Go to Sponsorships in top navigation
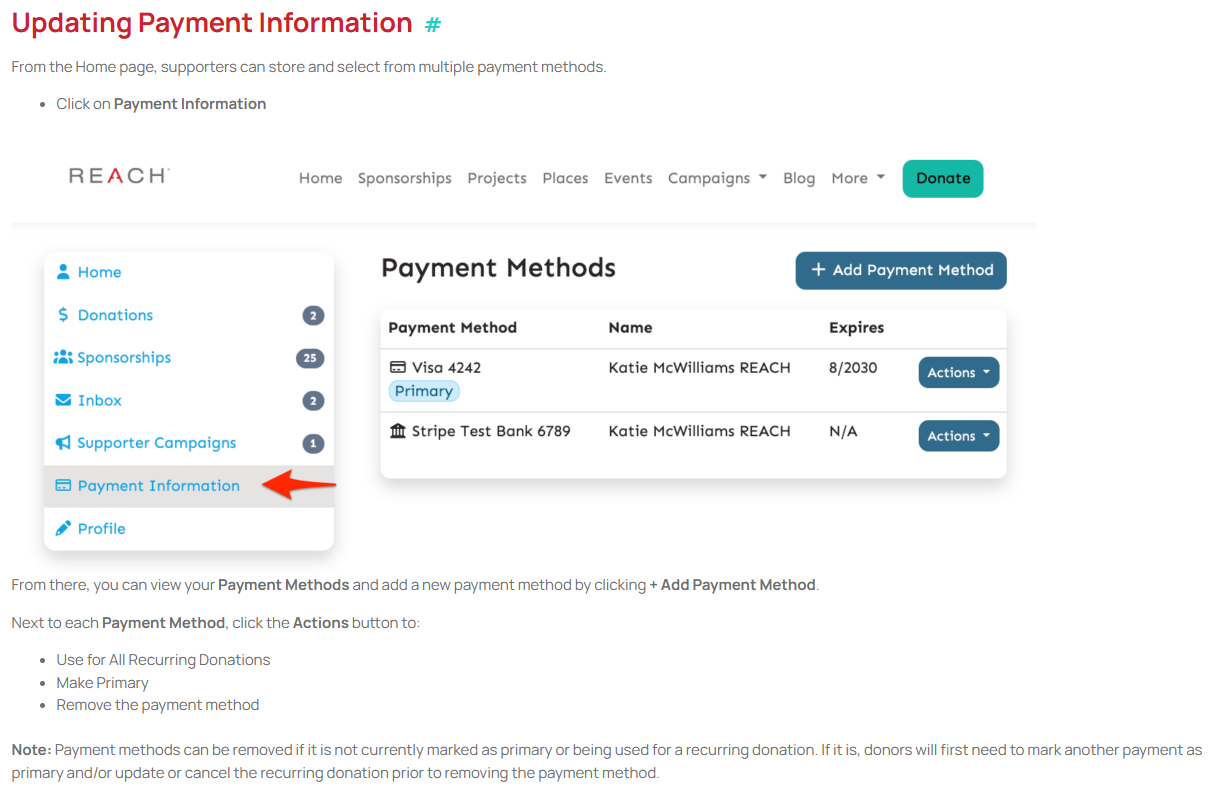 coord(404,178)
